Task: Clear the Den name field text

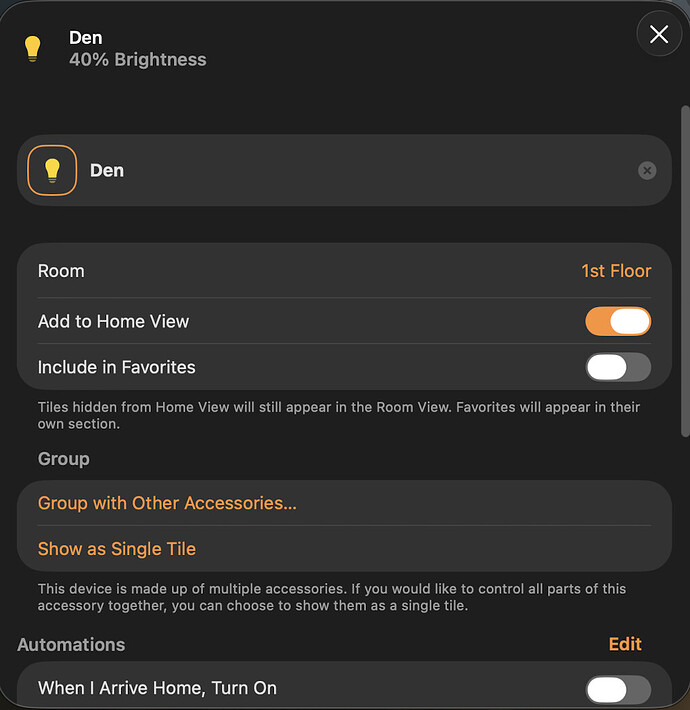Action: tap(647, 171)
